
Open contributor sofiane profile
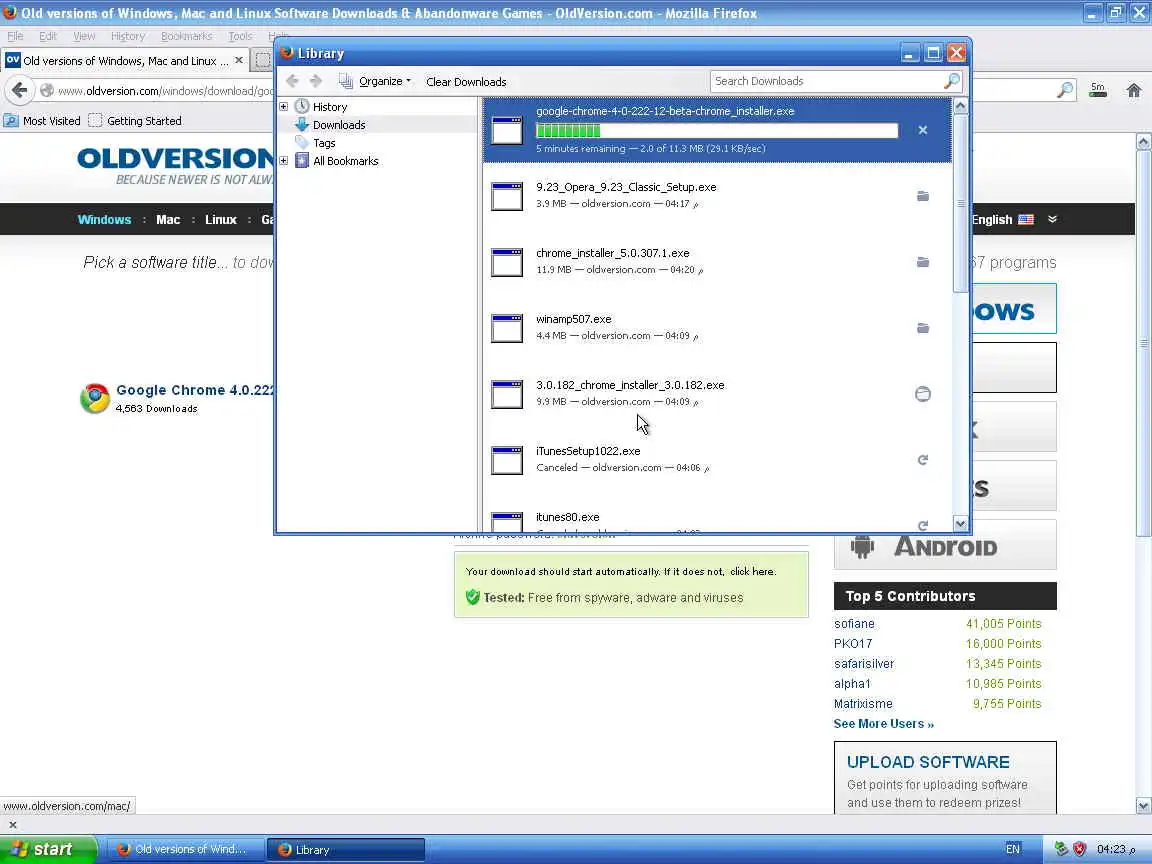pos(854,624)
